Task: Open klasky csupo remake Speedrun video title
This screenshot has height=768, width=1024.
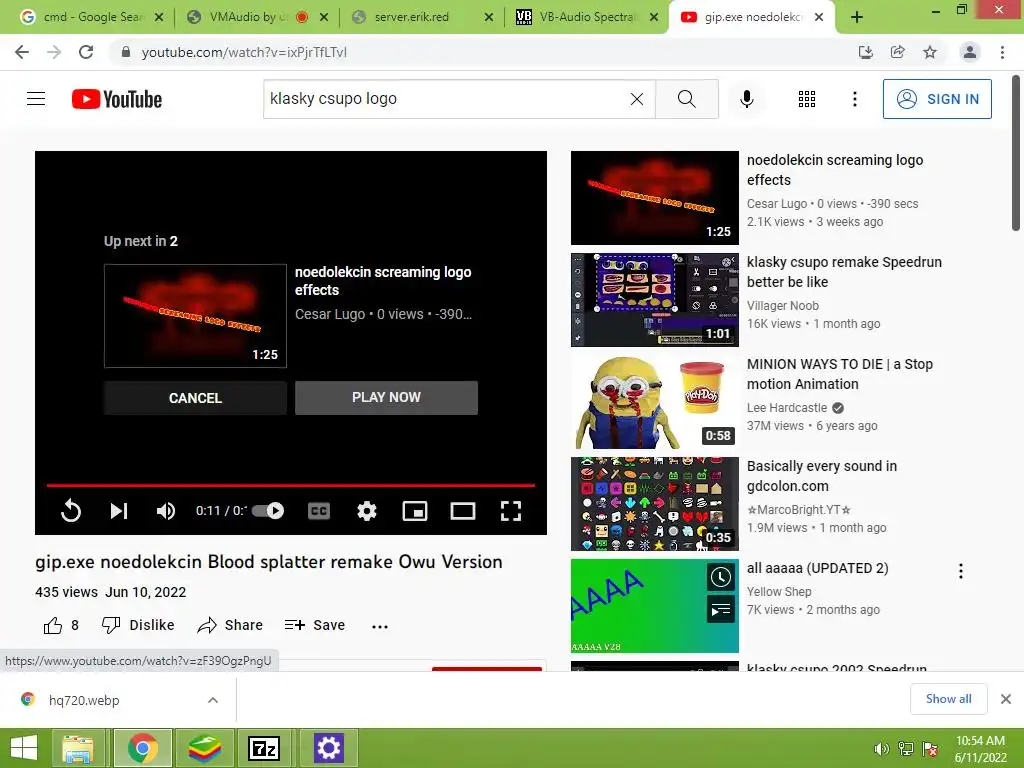Action: 844,272
